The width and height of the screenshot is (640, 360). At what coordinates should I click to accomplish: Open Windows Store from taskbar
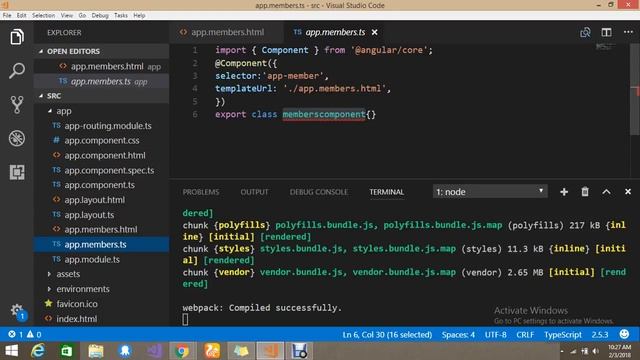pyautogui.click(x=67, y=351)
